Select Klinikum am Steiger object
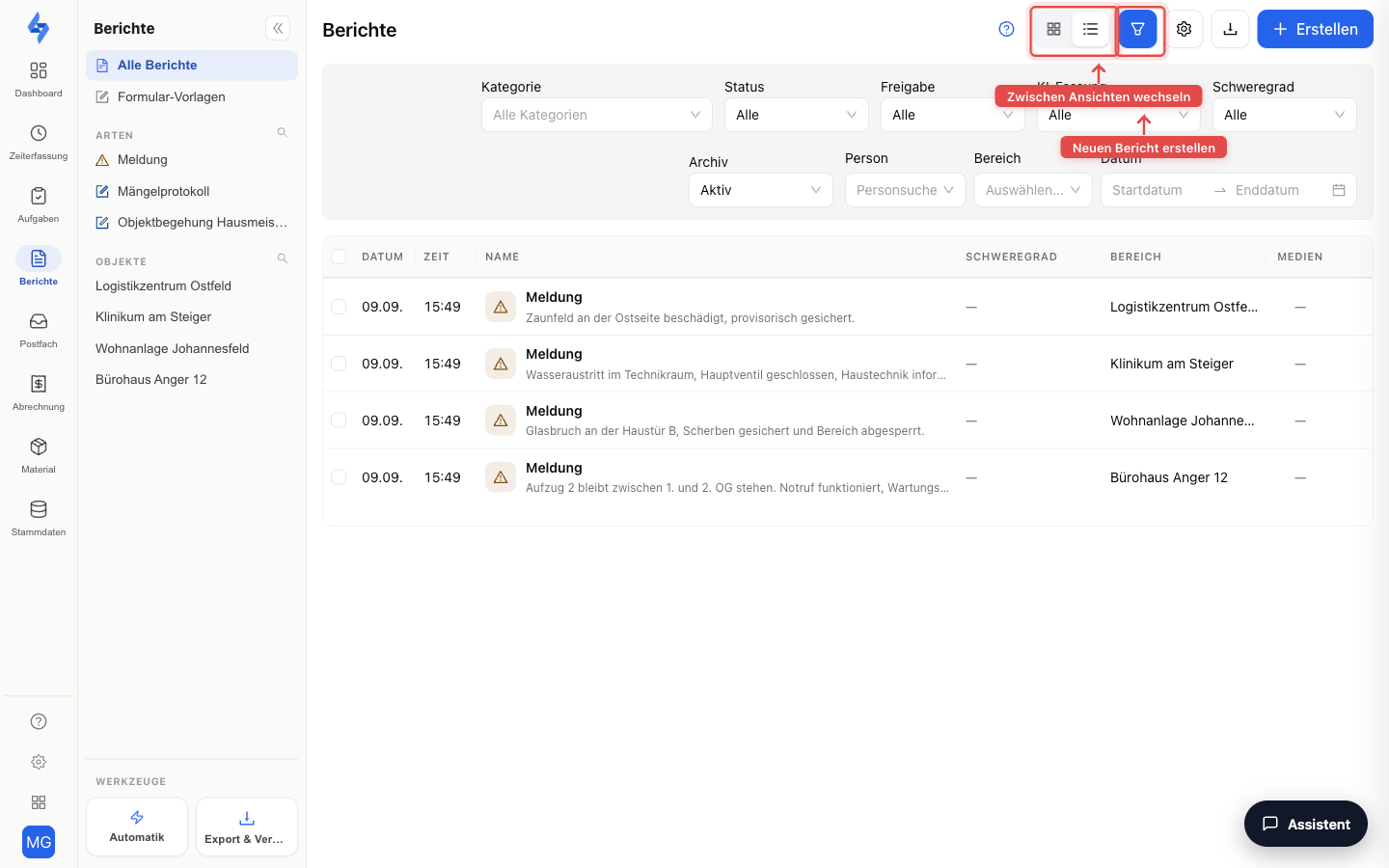This screenshot has height=868, width=1389. [192, 316]
